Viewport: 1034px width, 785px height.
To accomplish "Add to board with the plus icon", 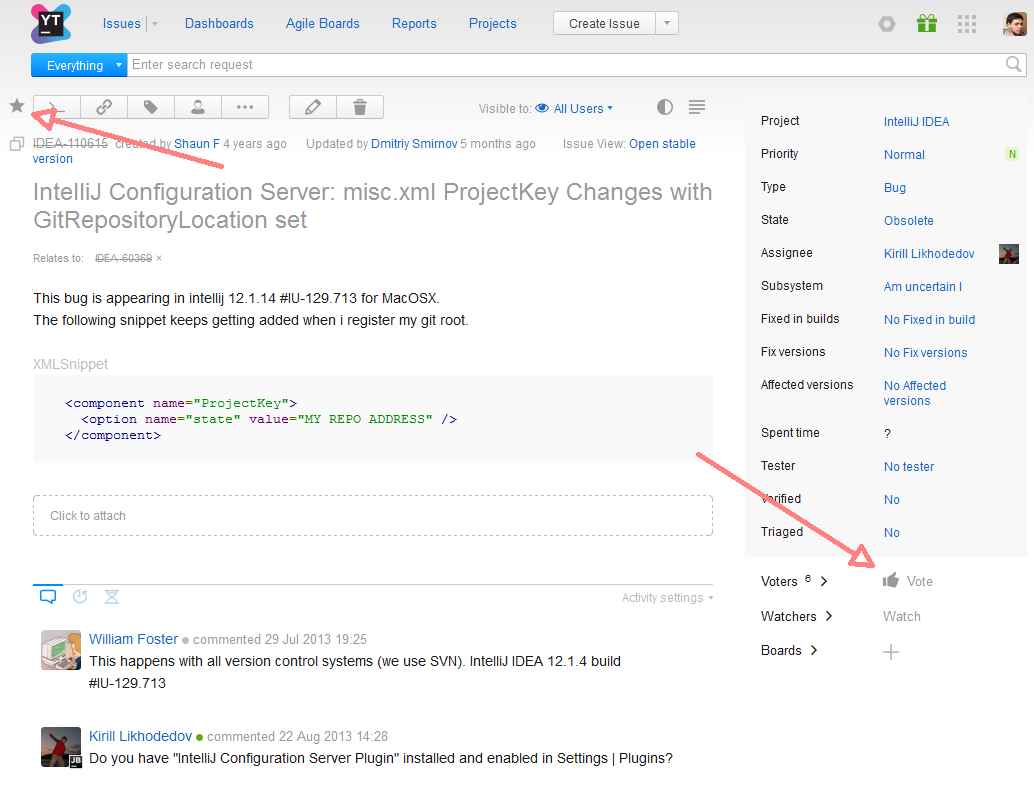I will 891,652.
